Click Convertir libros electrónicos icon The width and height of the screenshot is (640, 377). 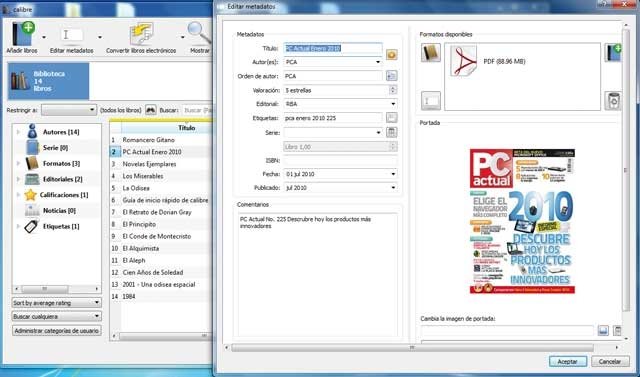point(141,34)
